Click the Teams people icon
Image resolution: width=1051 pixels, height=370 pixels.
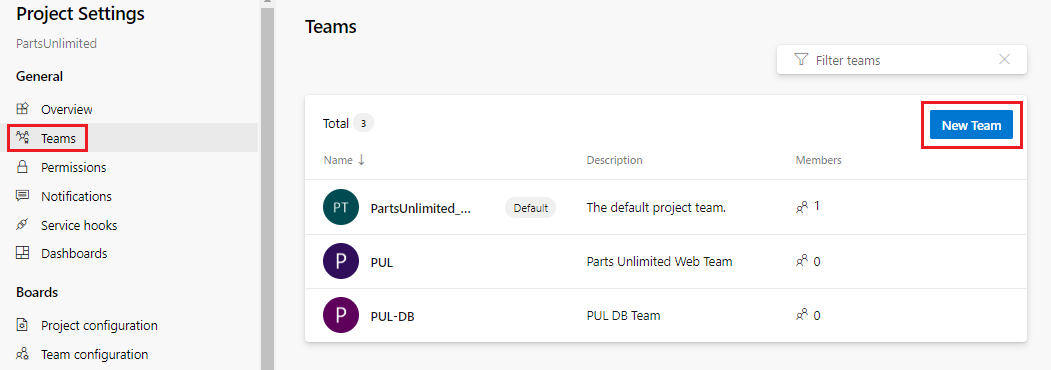(23, 138)
